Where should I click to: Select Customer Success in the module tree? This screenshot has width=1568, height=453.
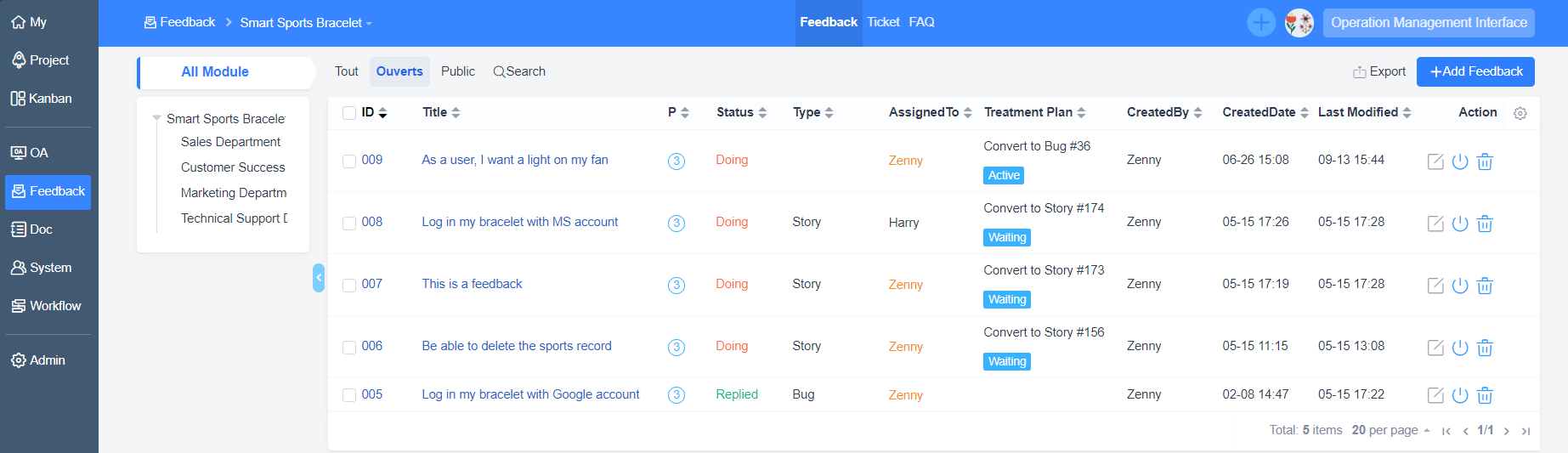coord(233,167)
